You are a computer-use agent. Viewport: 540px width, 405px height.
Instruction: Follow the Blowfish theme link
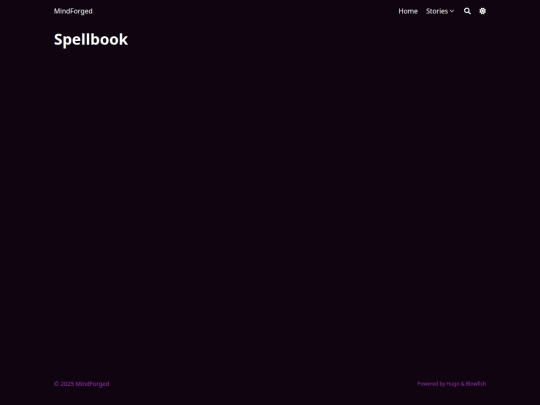pyautogui.click(x=476, y=384)
